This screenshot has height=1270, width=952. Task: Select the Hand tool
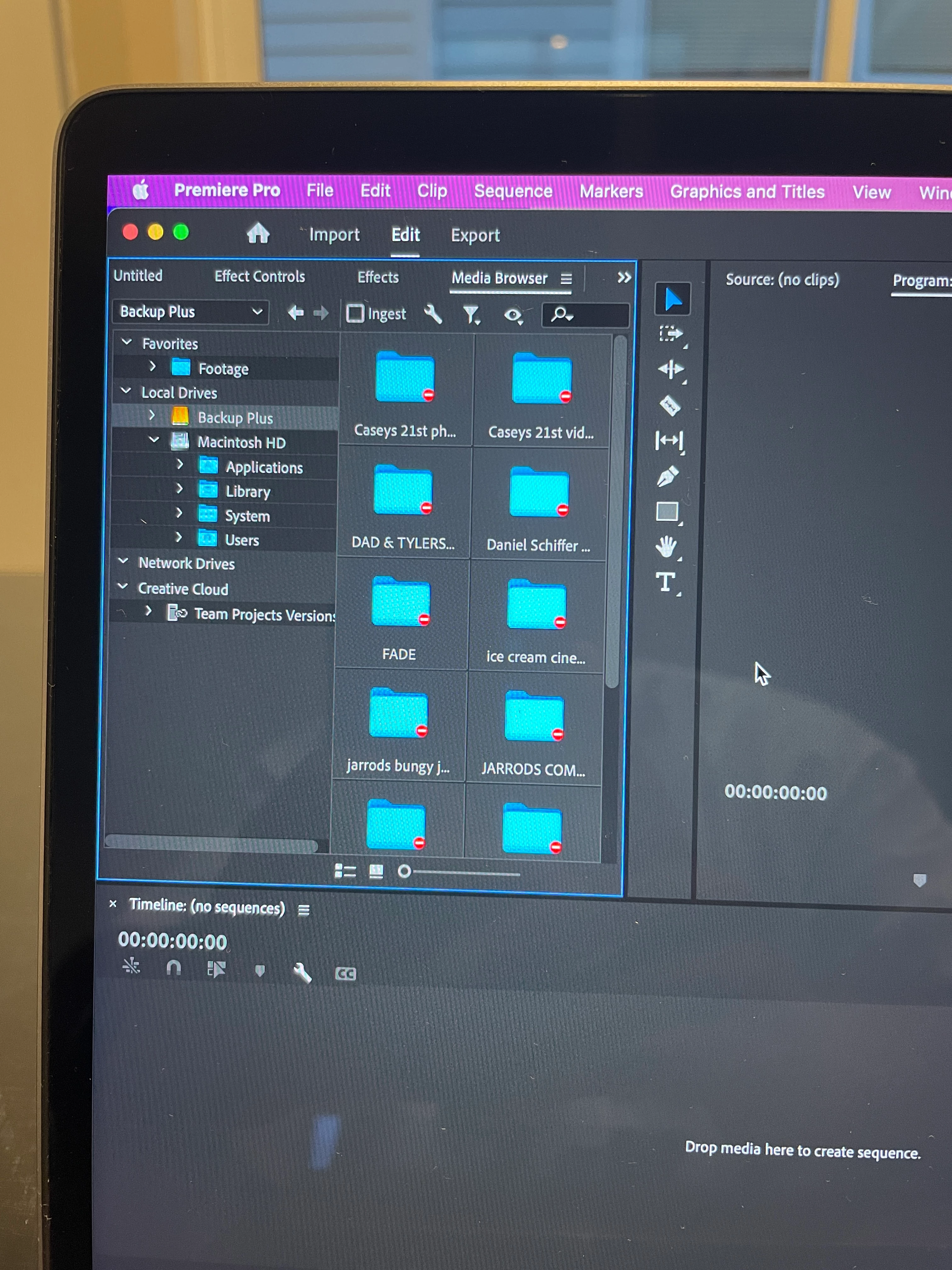[x=666, y=546]
